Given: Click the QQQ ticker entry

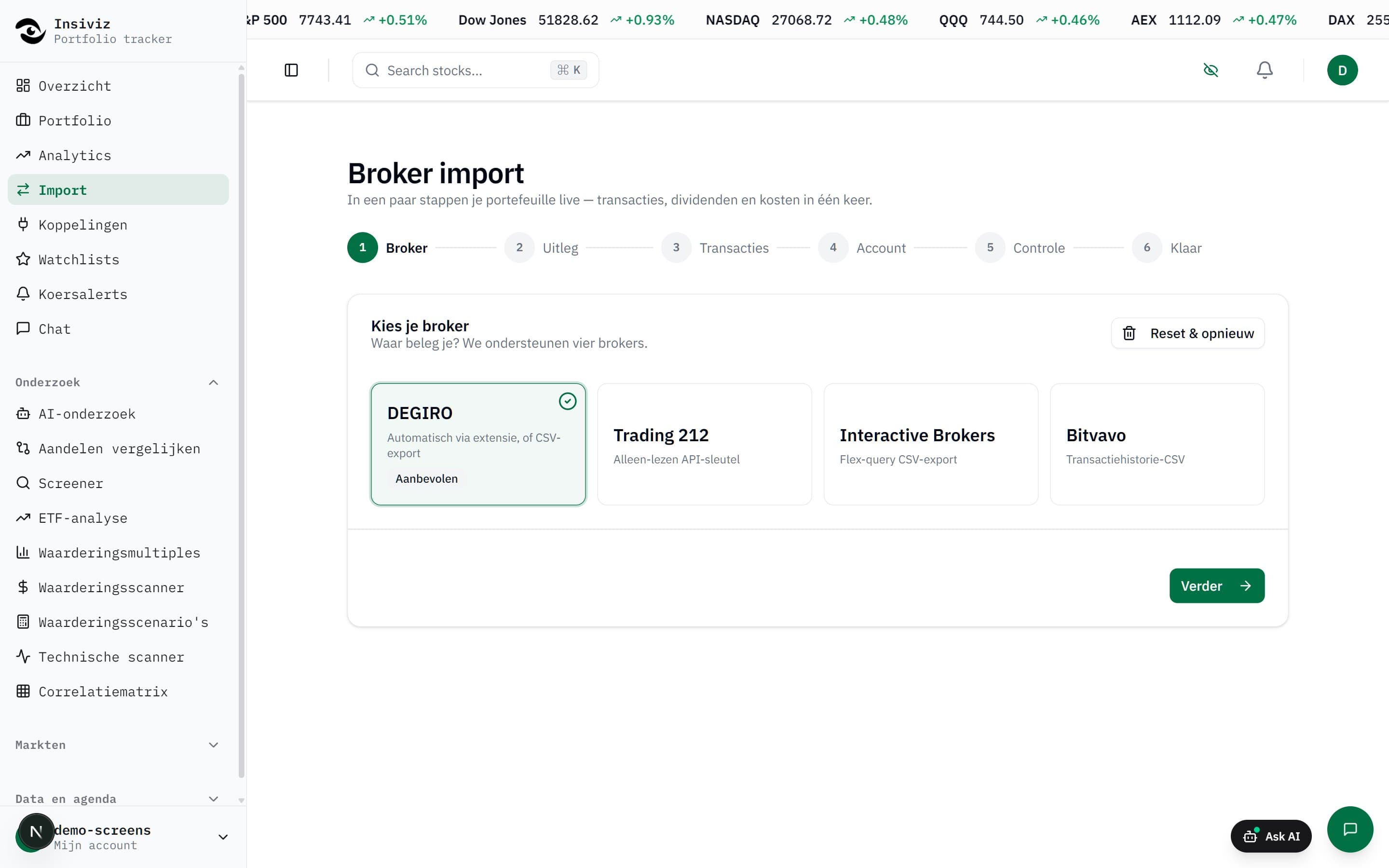Looking at the screenshot, I should (1019, 20).
